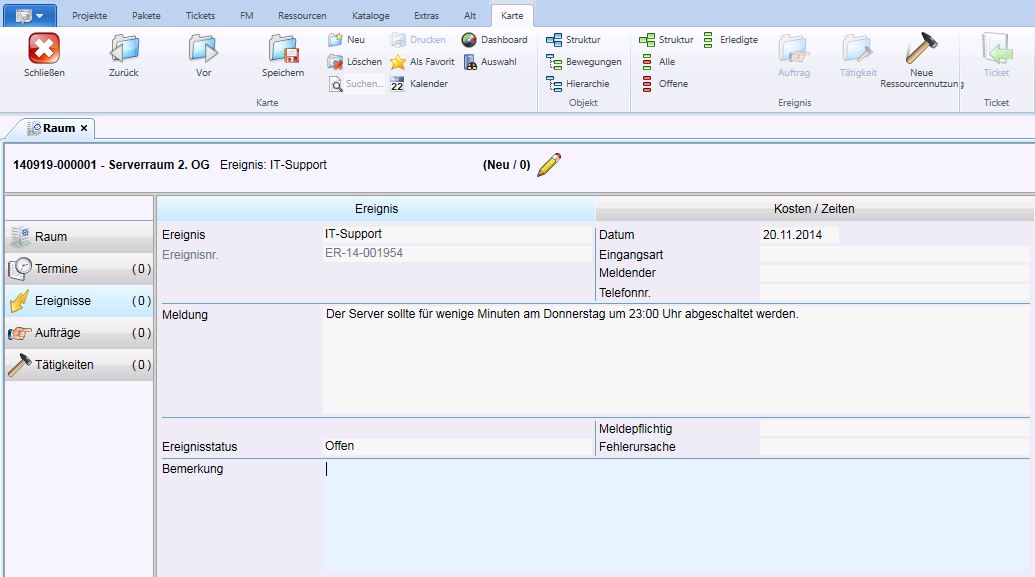Viewport: 1035px width, 577px height.
Task: Open the Pakete ribbon tab
Action: tap(146, 15)
